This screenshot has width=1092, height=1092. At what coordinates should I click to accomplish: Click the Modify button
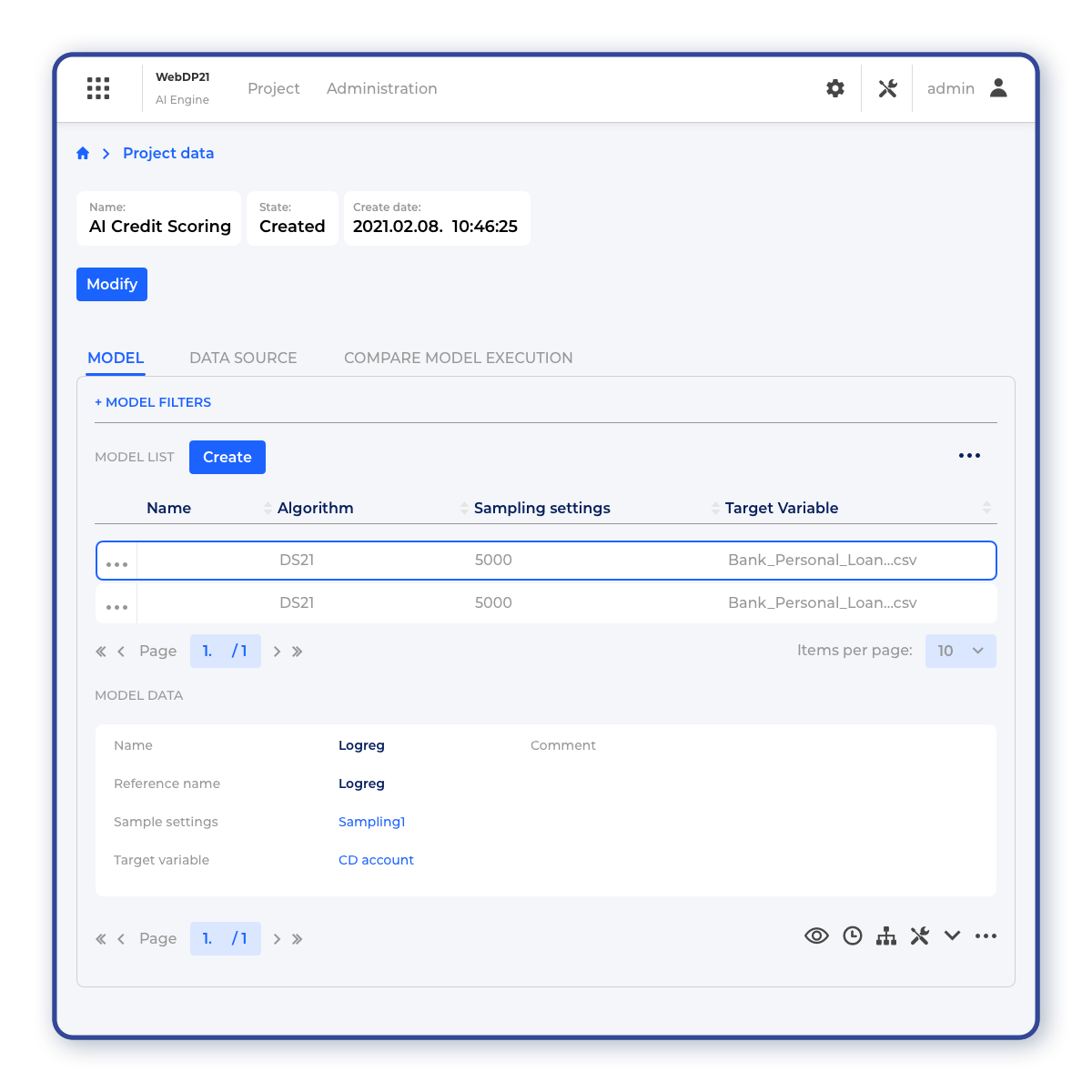112,284
